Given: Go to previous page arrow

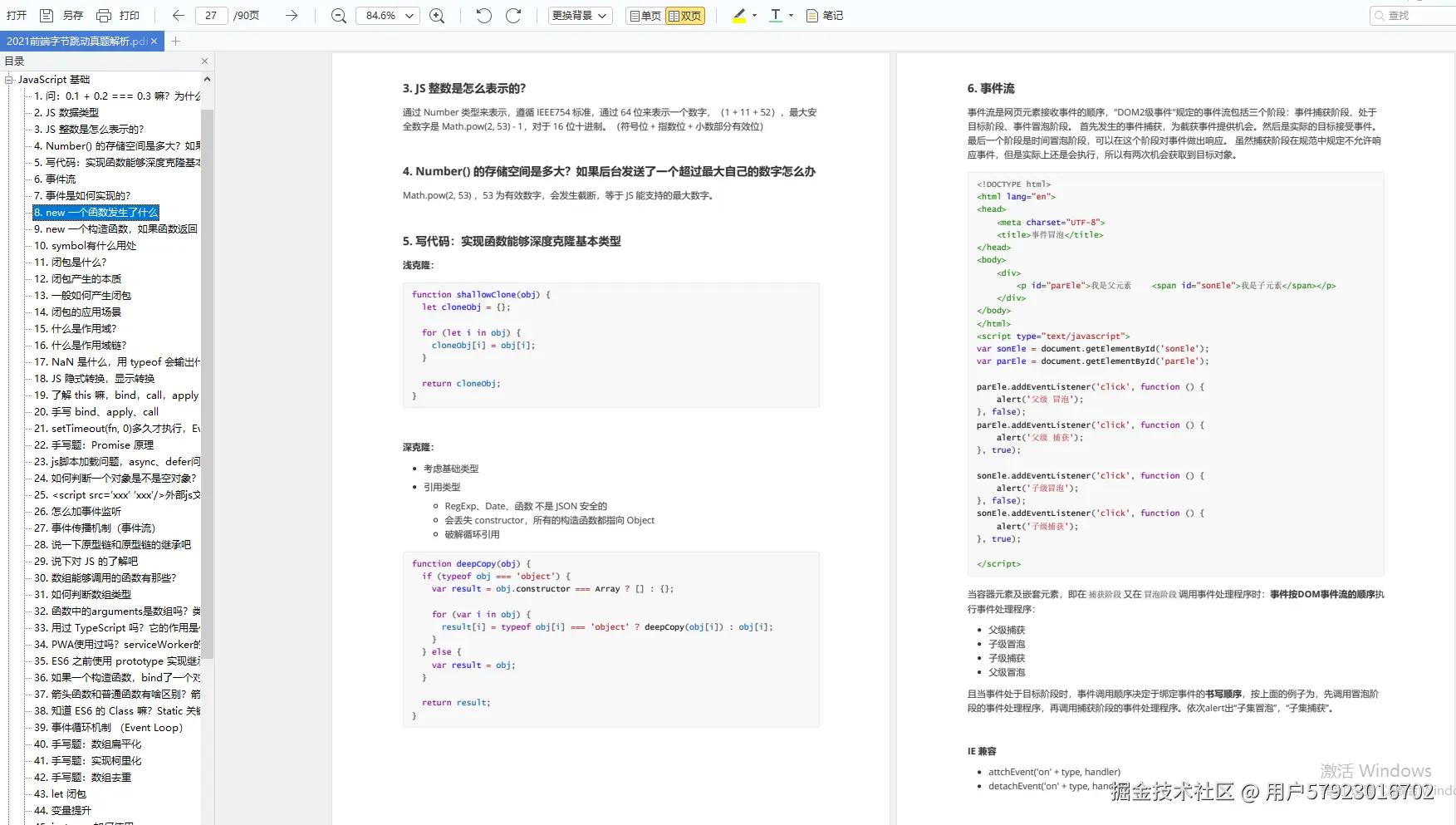Looking at the screenshot, I should point(178,15).
